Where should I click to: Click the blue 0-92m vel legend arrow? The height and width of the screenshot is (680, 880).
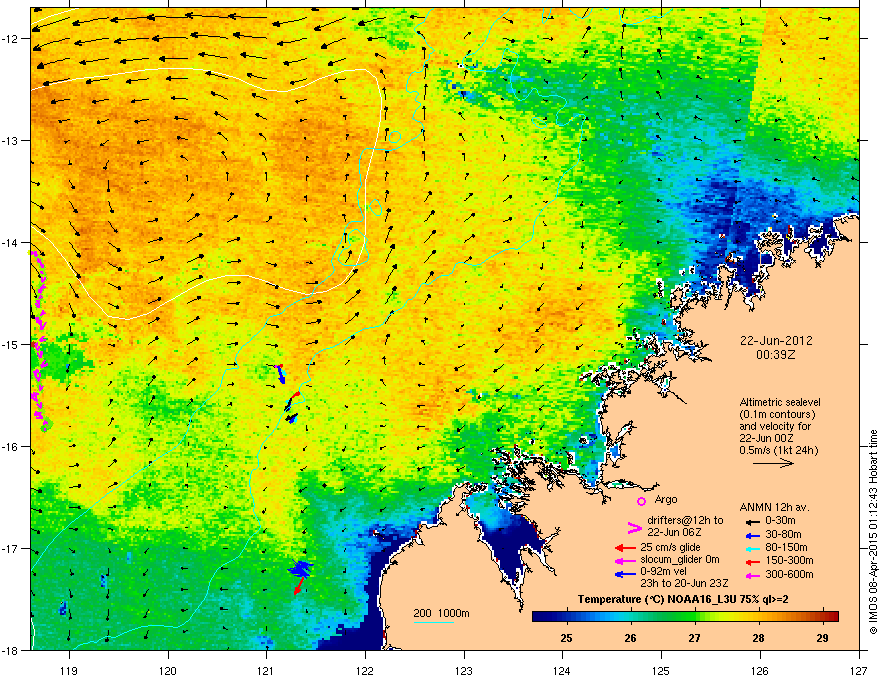625,574
